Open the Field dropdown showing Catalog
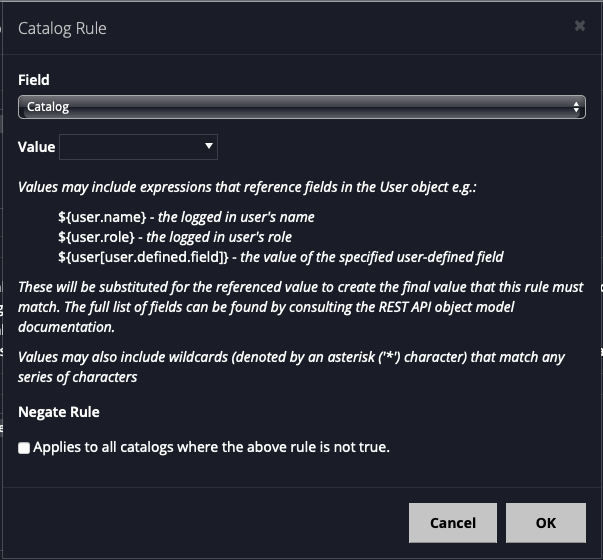 click(x=302, y=107)
